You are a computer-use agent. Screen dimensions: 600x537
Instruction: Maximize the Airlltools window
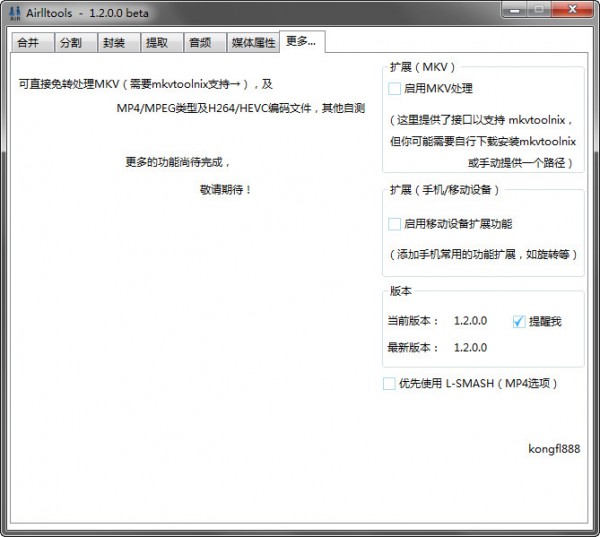coord(540,9)
